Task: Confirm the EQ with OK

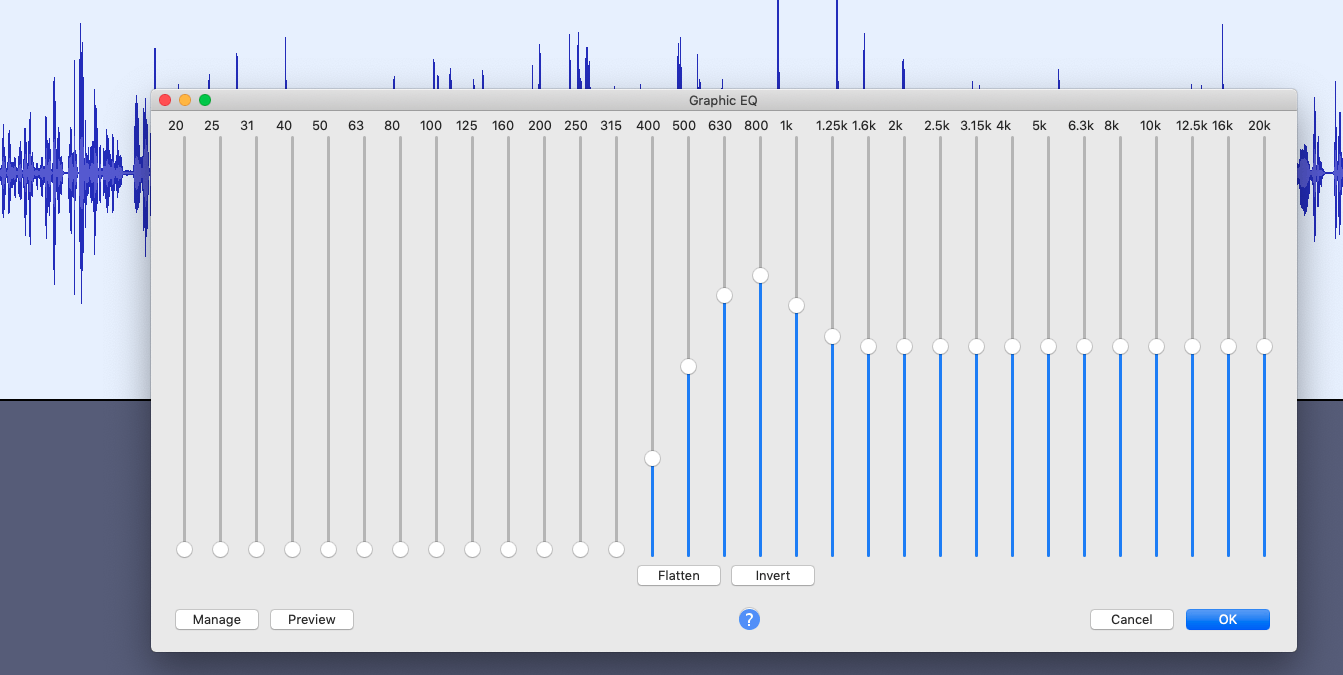Action: click(x=1228, y=620)
